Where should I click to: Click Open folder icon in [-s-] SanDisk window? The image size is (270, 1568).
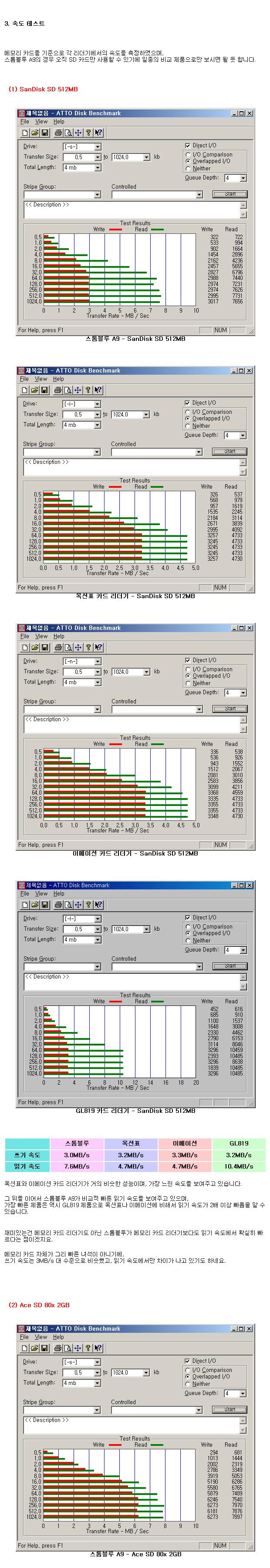pos(35,133)
